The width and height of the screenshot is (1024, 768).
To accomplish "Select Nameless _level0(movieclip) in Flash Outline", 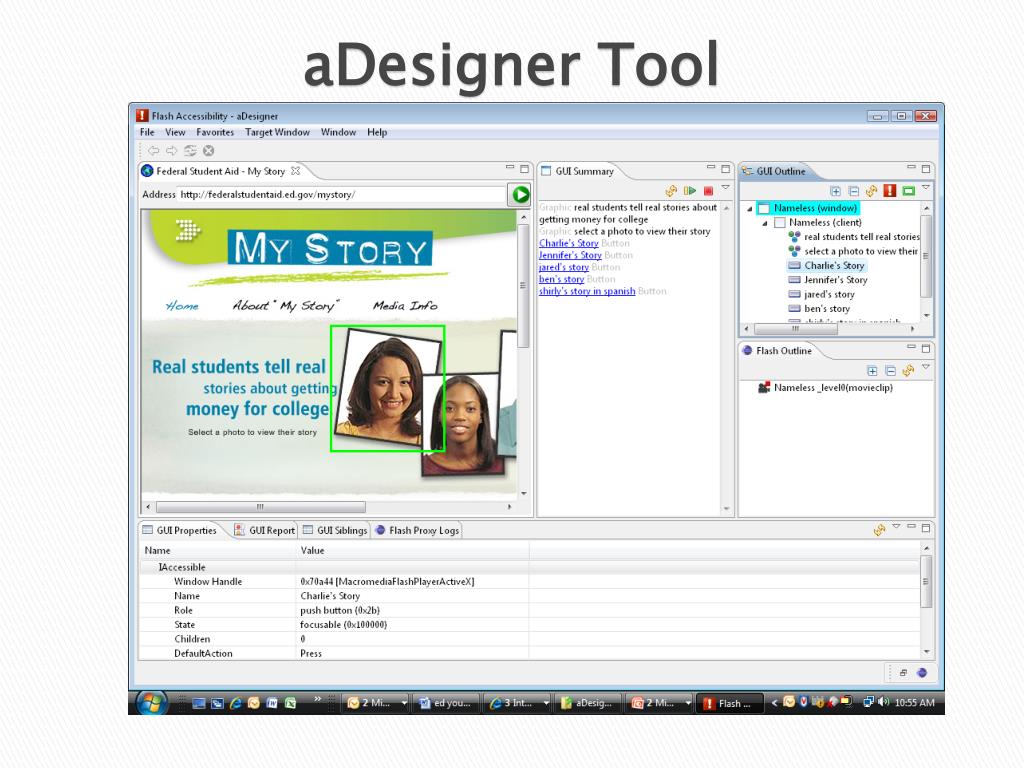I will (x=833, y=388).
